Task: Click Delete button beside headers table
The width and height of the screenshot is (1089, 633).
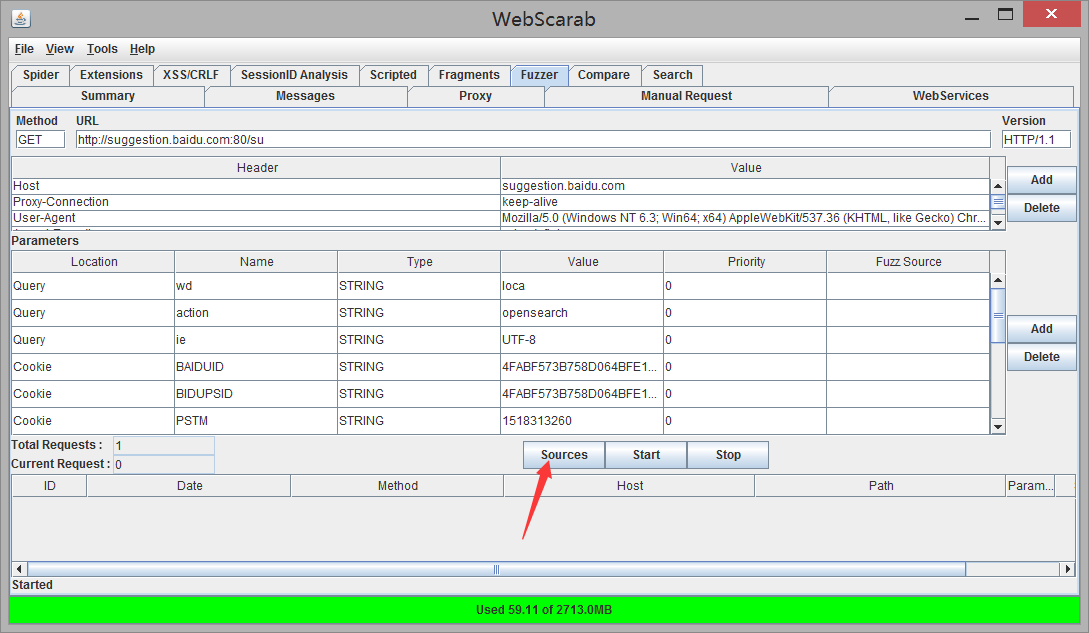Action: pos(1042,208)
